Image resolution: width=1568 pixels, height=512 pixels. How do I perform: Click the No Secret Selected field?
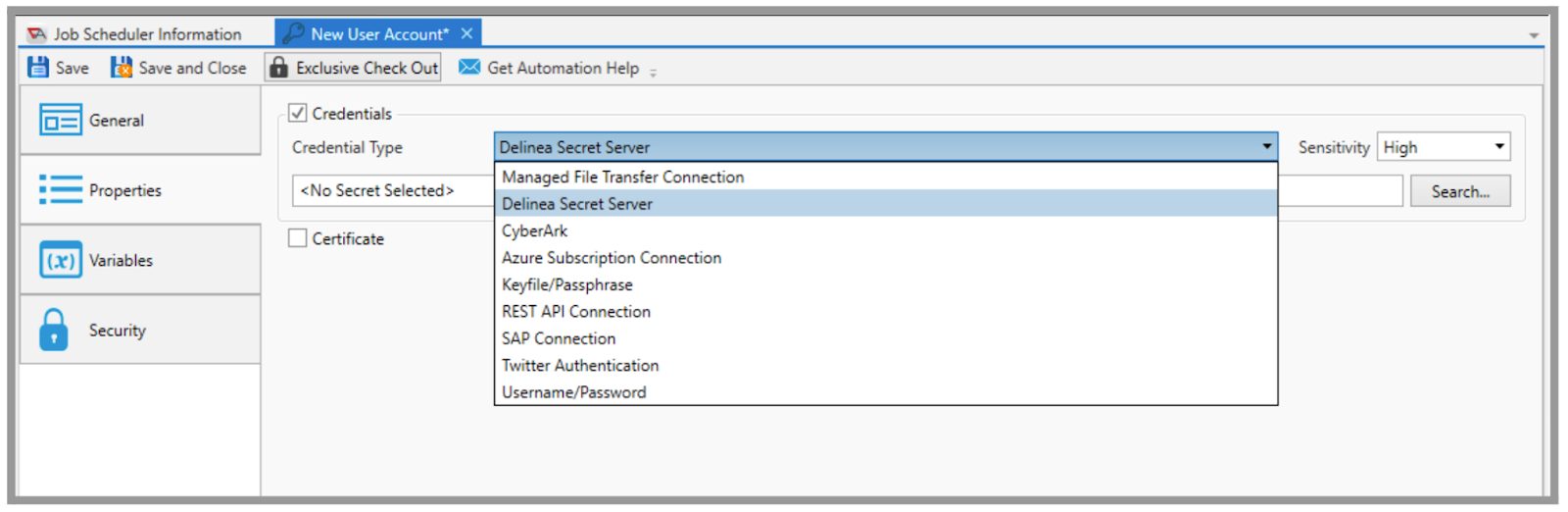coord(392,191)
